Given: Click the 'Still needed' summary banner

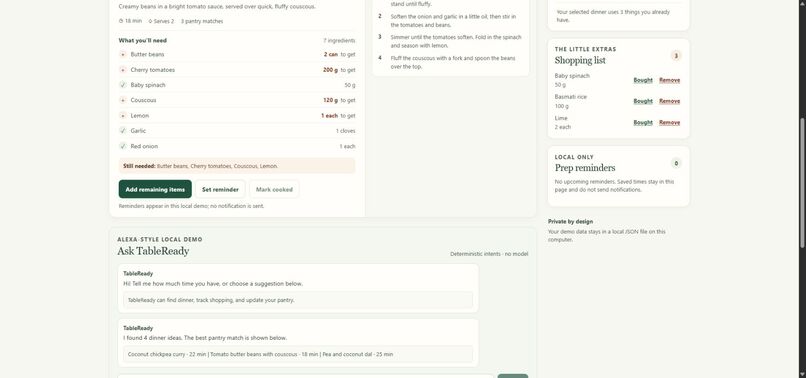Looking at the screenshot, I should point(236,166).
